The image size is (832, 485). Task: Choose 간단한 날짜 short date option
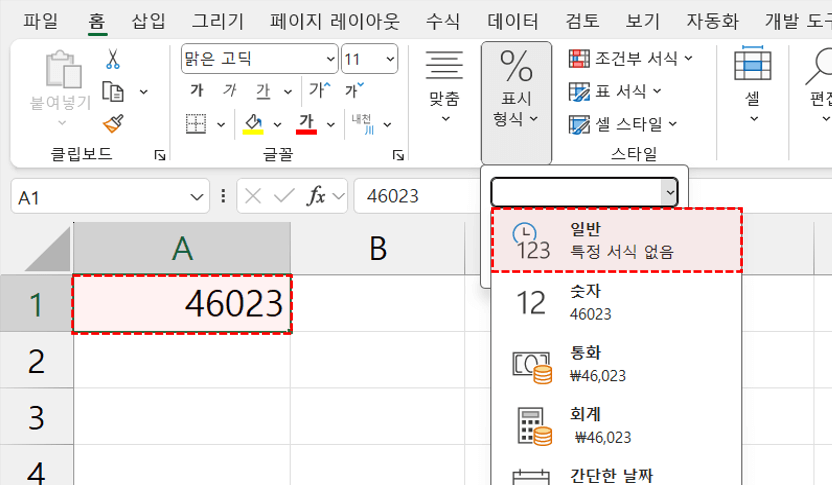coord(616,472)
